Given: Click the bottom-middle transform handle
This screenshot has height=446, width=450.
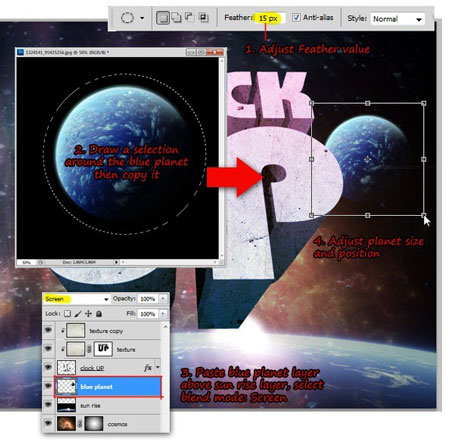Looking at the screenshot, I should 367,215.
